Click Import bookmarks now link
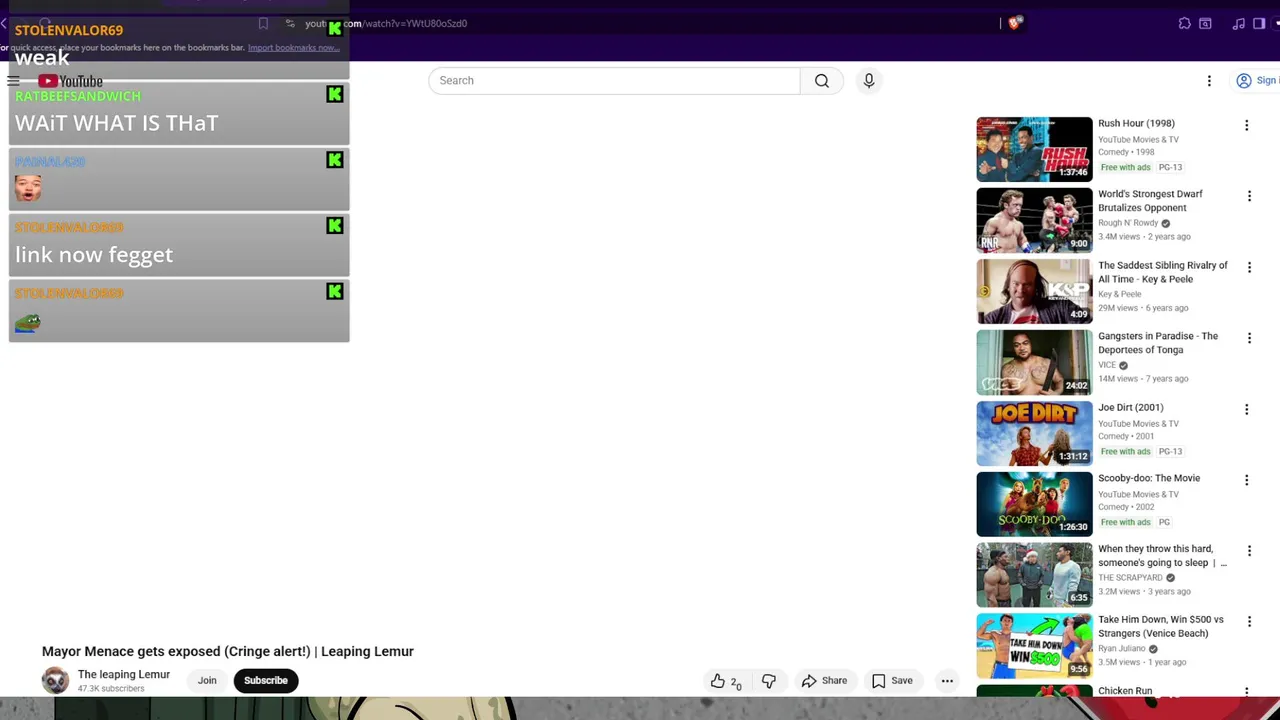 (x=293, y=47)
